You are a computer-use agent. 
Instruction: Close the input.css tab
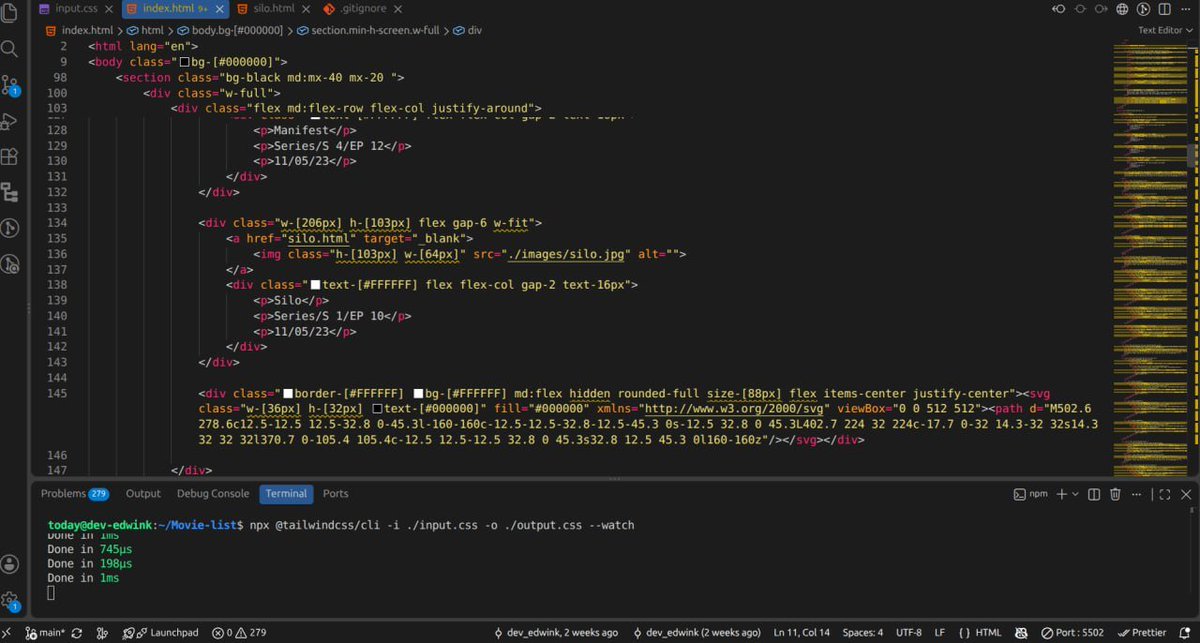110,9
